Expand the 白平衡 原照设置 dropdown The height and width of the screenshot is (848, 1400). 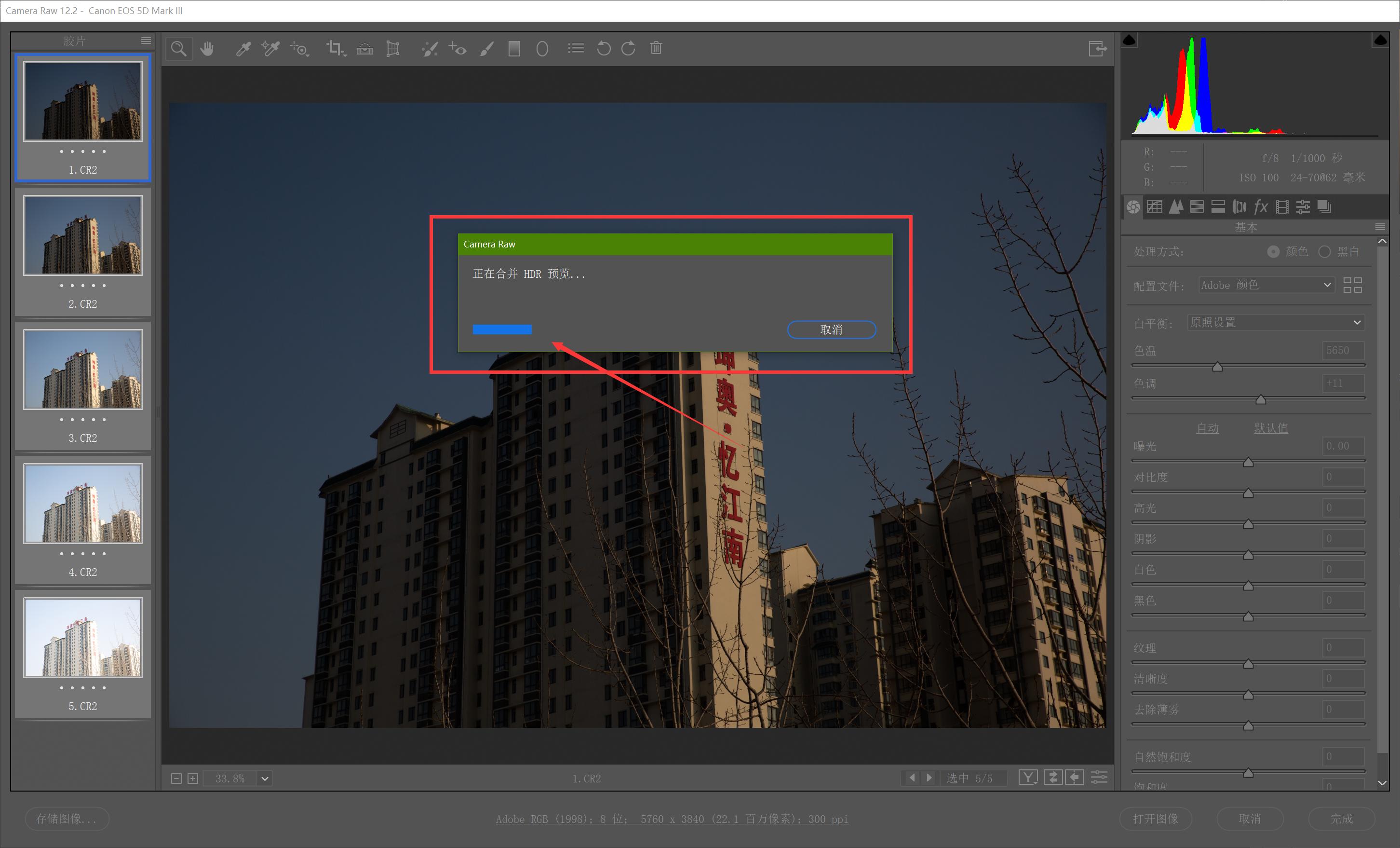click(1276, 323)
